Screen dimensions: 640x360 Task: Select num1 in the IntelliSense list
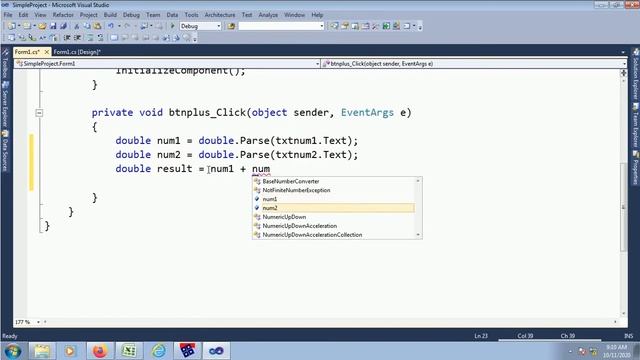tap(334, 199)
